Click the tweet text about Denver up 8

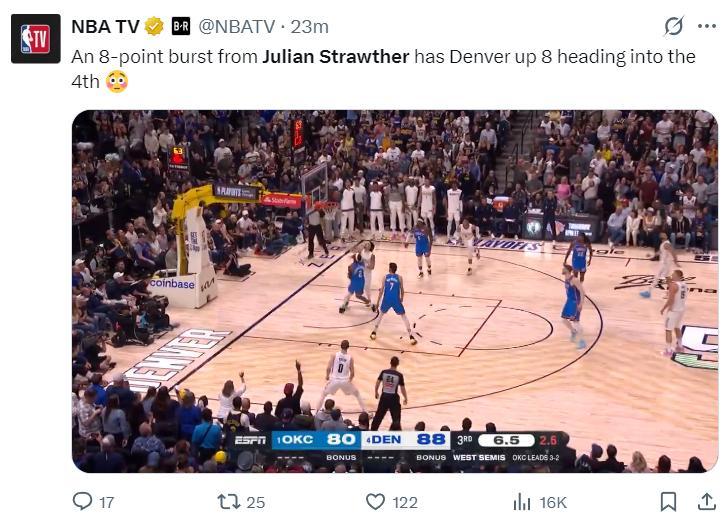pos(383,69)
